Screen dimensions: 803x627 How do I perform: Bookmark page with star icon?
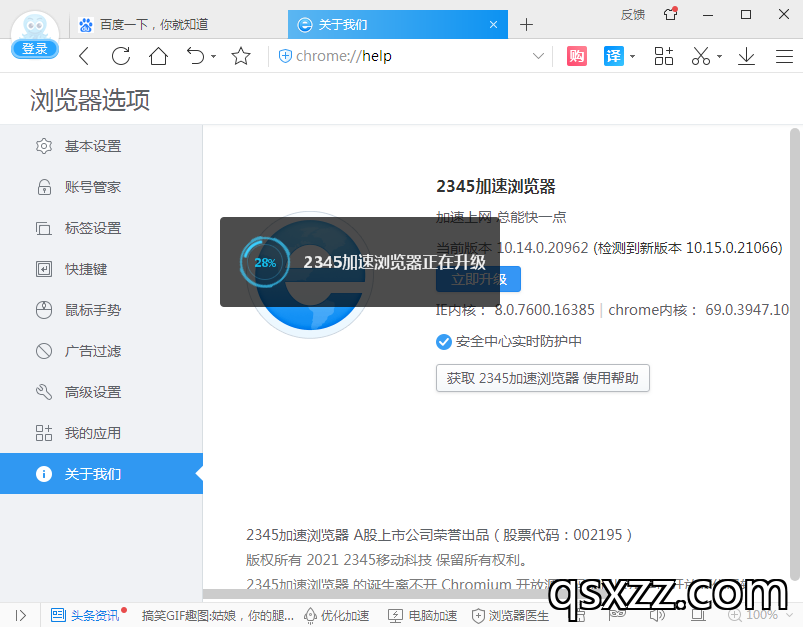[x=241, y=56]
